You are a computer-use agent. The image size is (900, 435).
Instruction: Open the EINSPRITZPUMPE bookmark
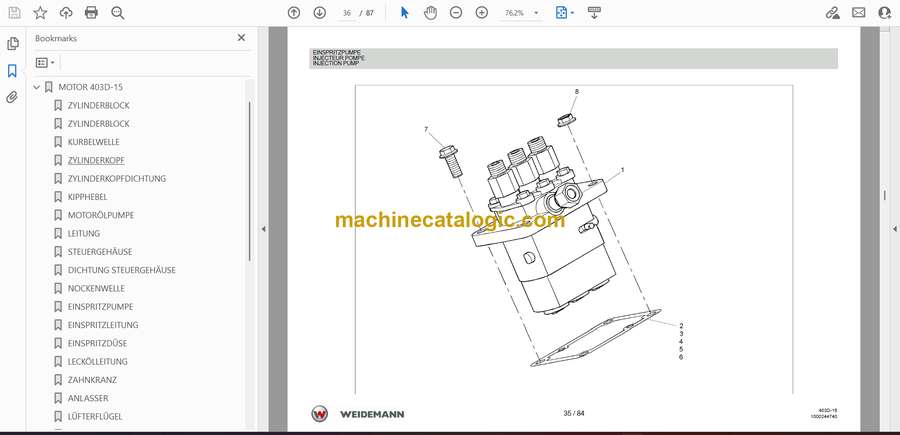click(100, 307)
